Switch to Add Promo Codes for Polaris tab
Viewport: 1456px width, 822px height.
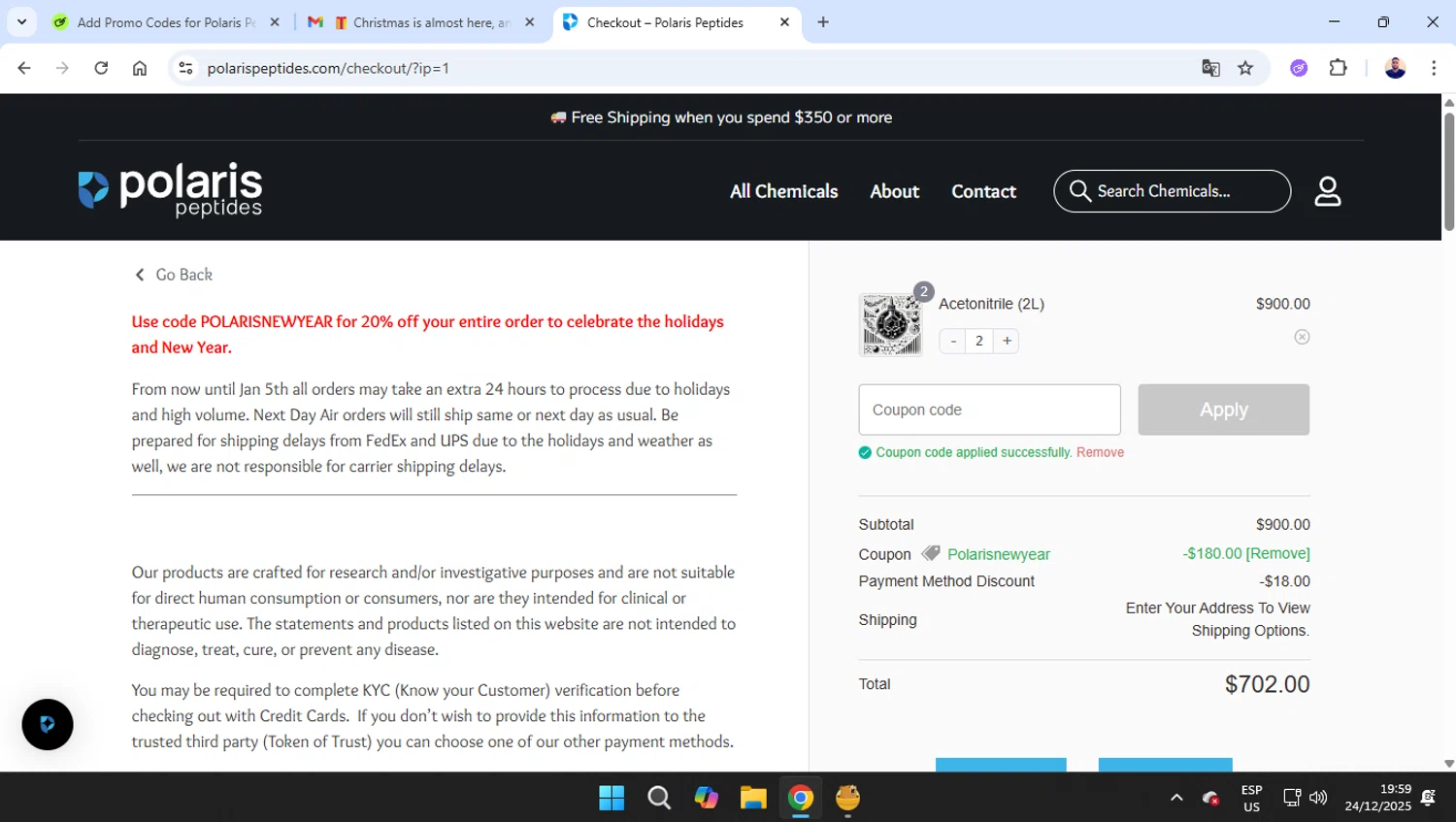click(165, 21)
